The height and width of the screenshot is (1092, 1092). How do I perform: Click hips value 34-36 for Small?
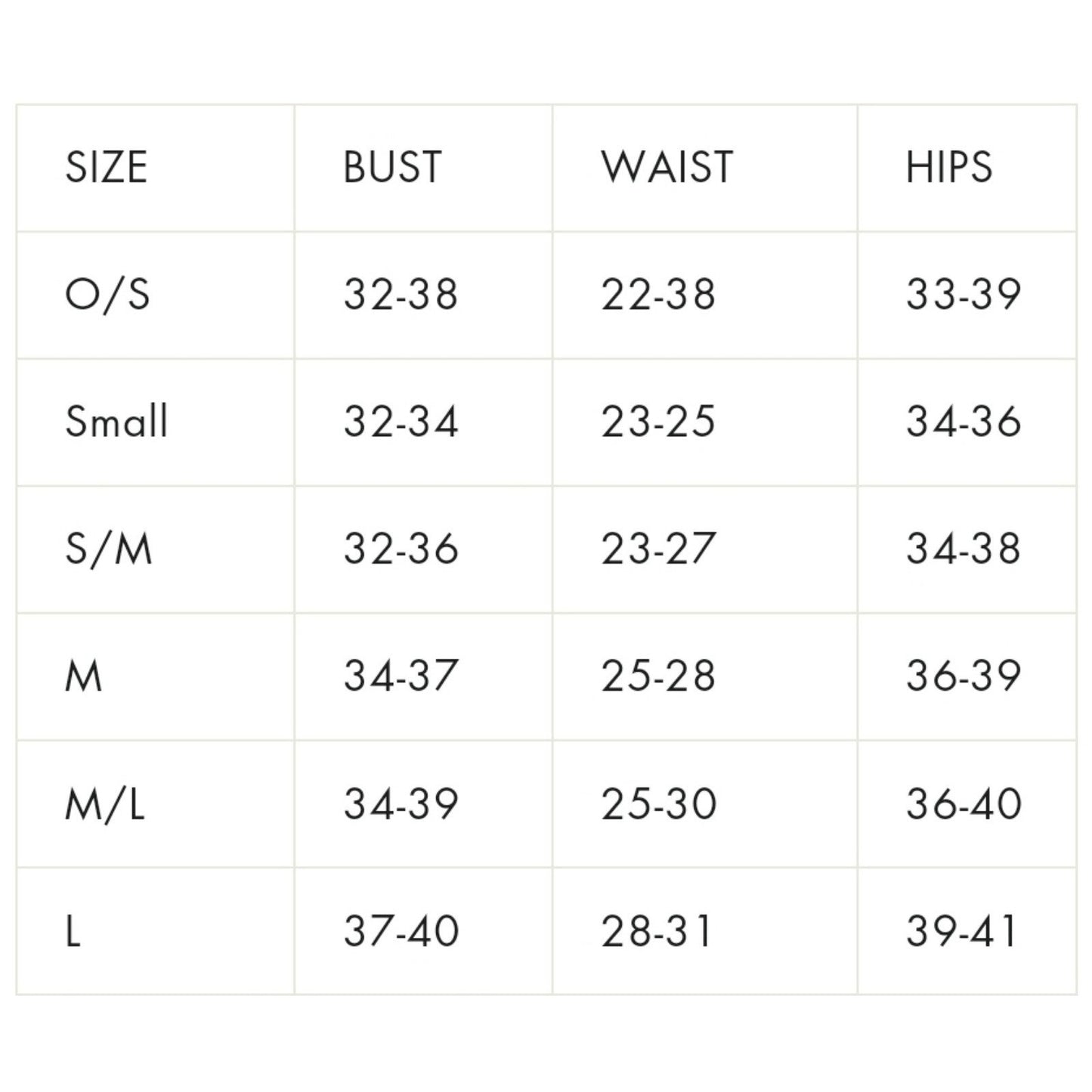click(x=964, y=421)
